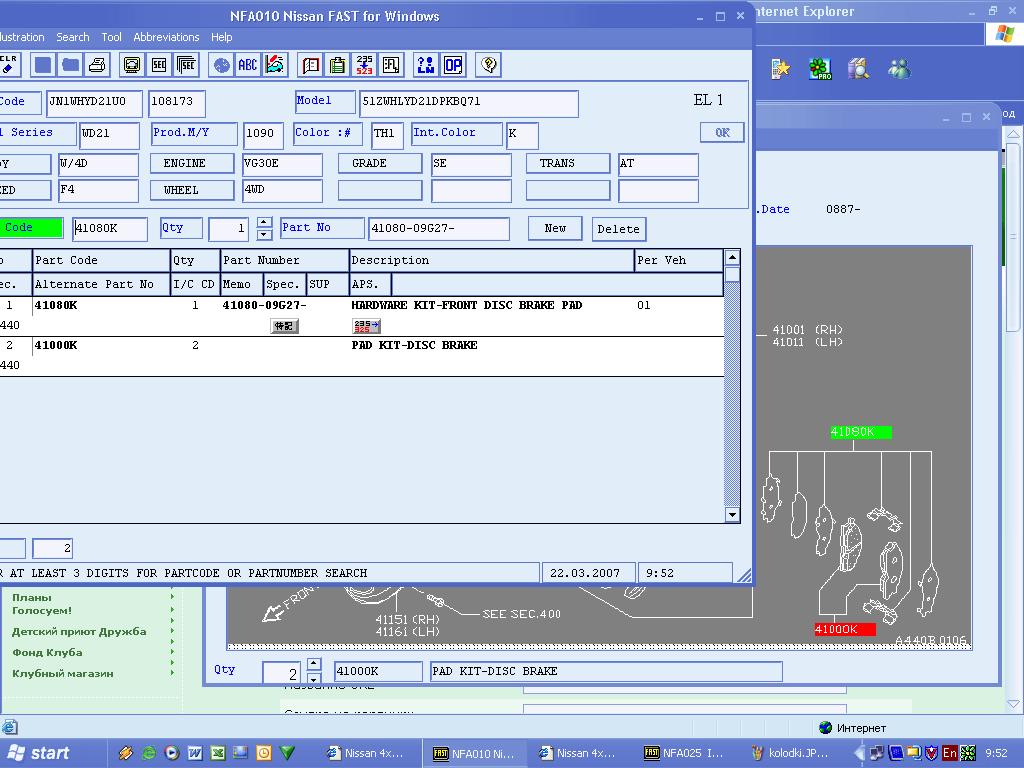Screen dimensions: 1024x768
Task: Open the Tool menu
Action: tap(111, 37)
